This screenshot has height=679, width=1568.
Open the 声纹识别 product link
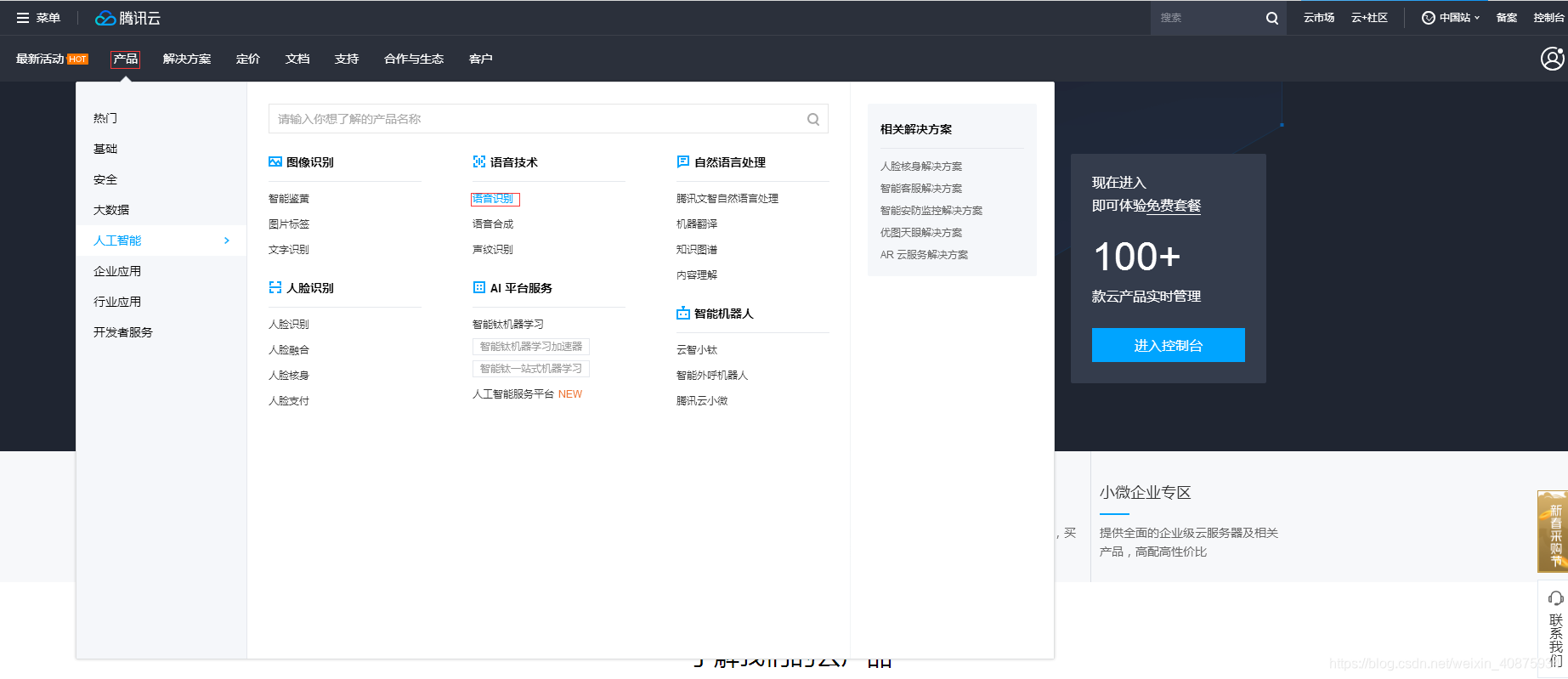[493, 249]
